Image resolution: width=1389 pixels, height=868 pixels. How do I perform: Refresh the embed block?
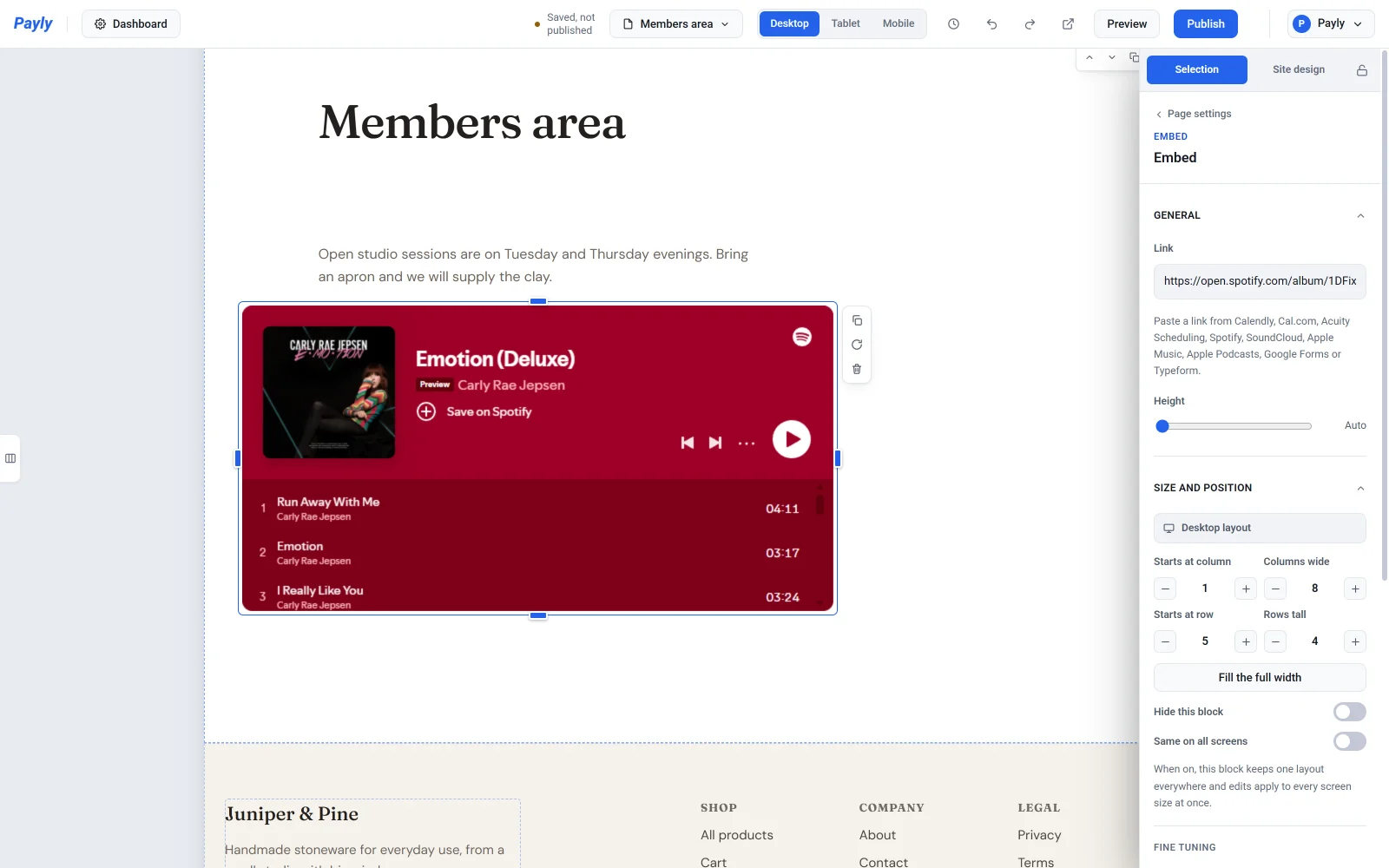857,345
